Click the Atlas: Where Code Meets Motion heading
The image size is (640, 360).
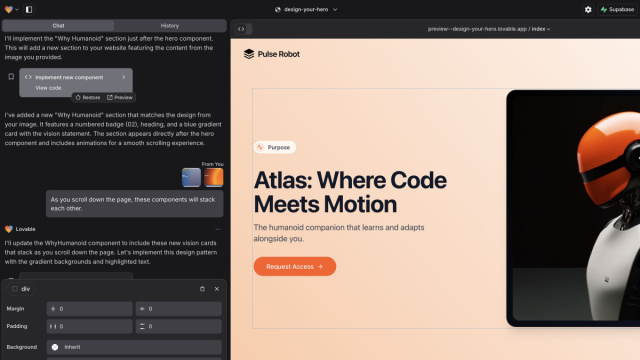pyautogui.click(x=350, y=192)
